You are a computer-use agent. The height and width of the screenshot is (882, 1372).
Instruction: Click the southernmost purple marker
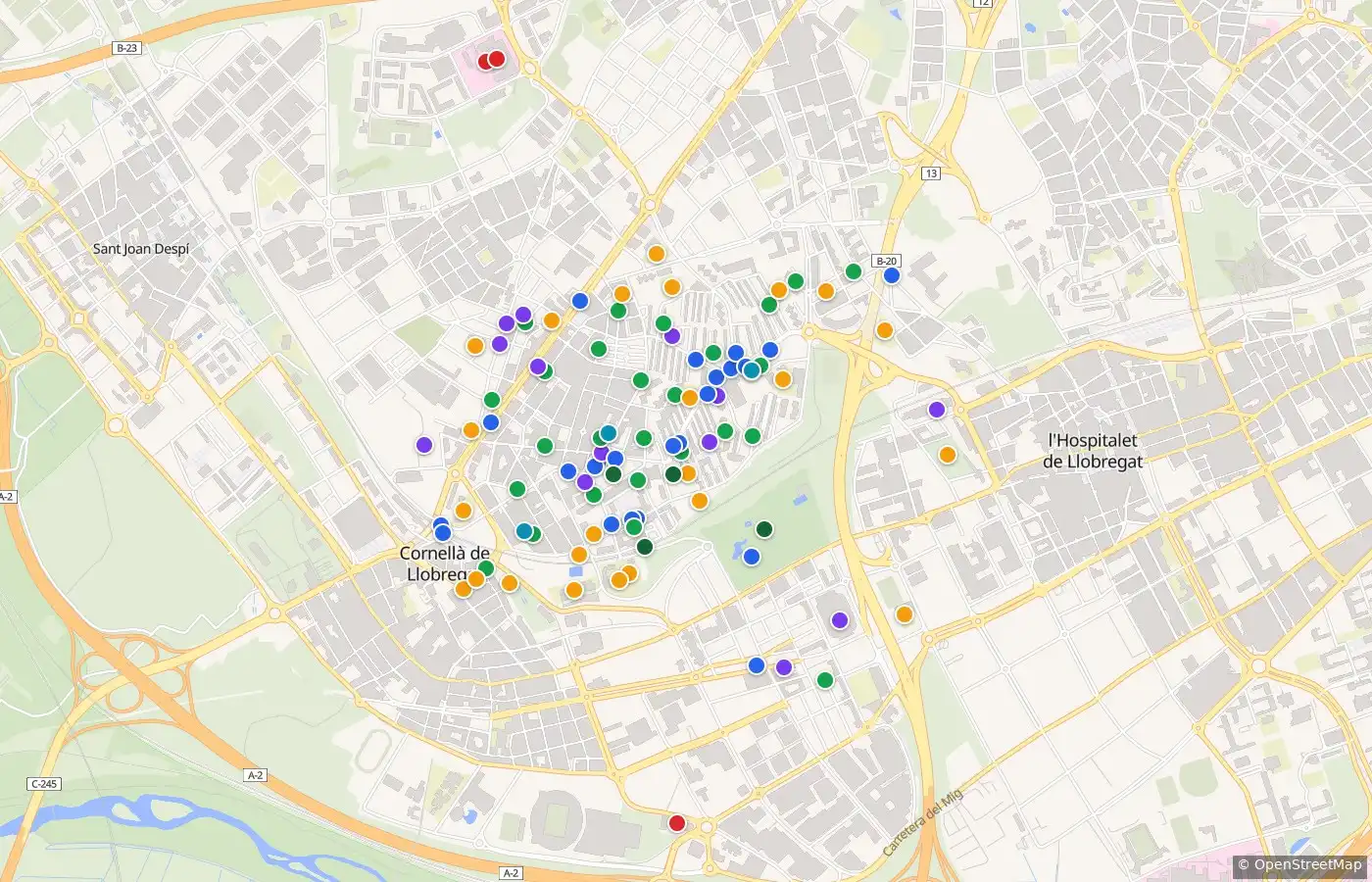coord(784,667)
